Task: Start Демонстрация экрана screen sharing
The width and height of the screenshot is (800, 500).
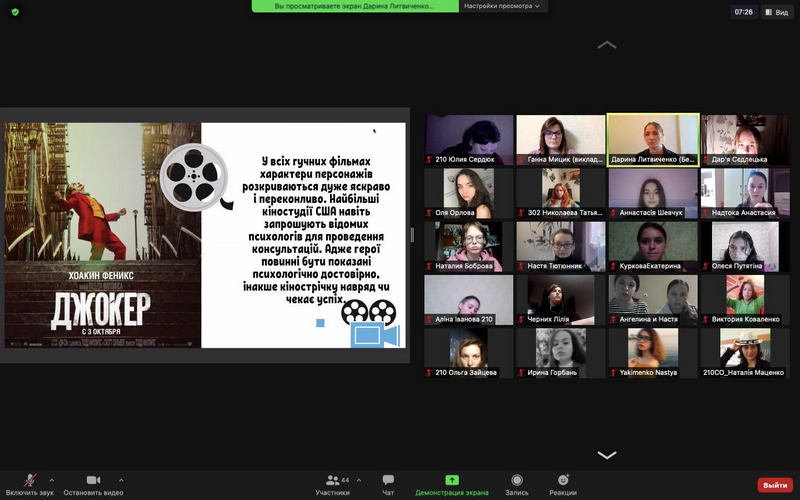Action: [452, 485]
